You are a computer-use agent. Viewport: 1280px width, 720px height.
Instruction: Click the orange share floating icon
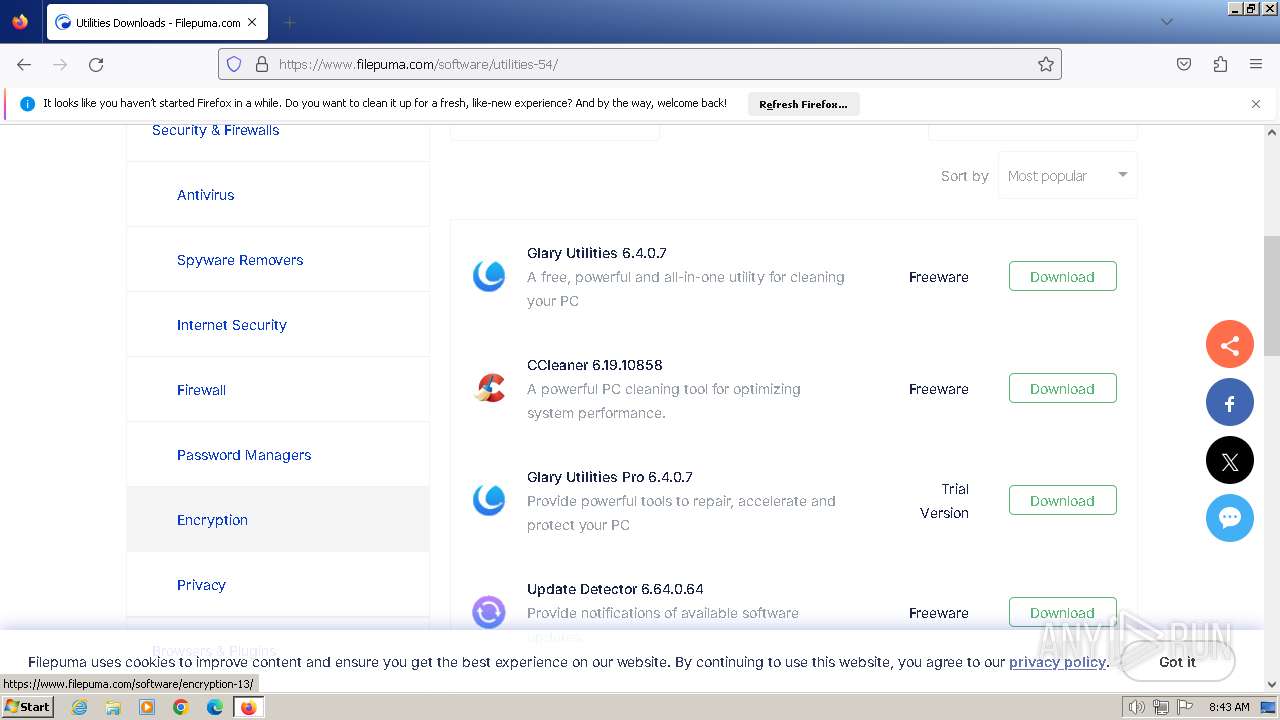[x=1230, y=345]
